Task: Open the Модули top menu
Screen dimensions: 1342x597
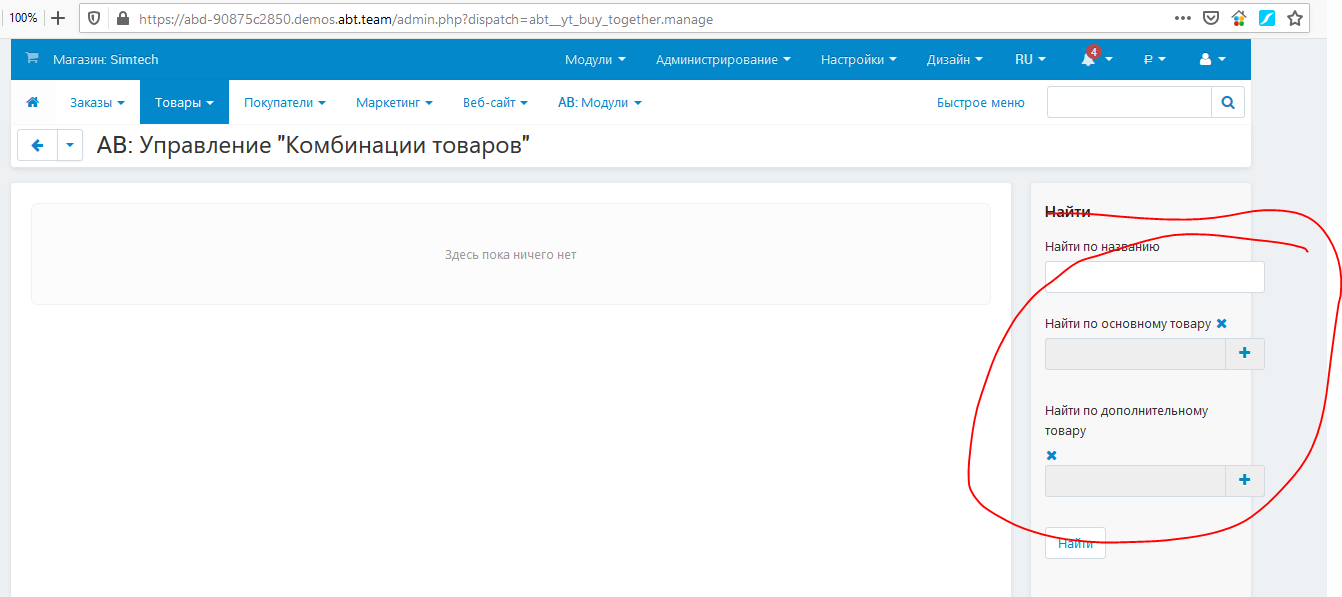Action: click(x=595, y=59)
